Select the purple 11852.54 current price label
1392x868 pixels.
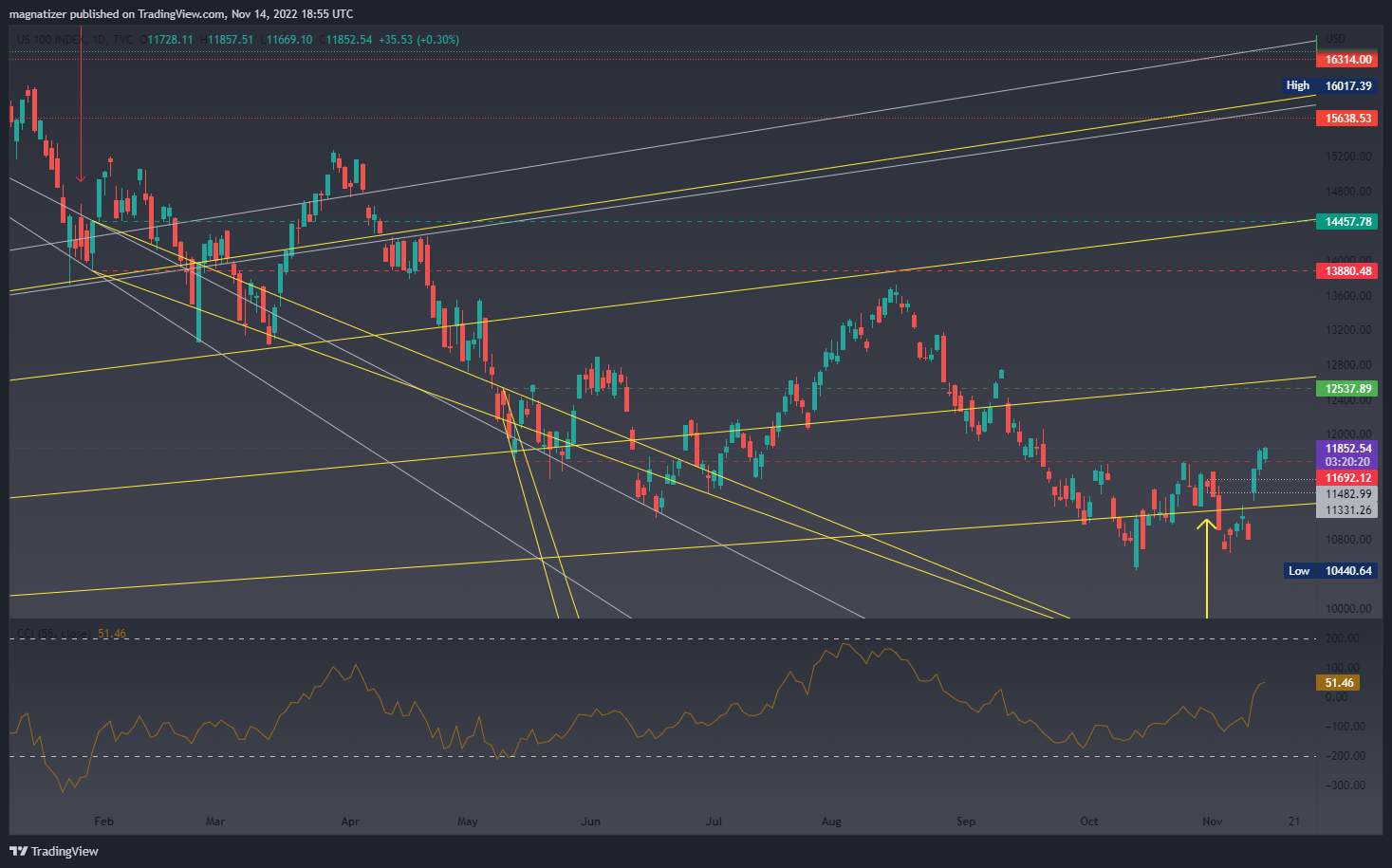tap(1347, 449)
